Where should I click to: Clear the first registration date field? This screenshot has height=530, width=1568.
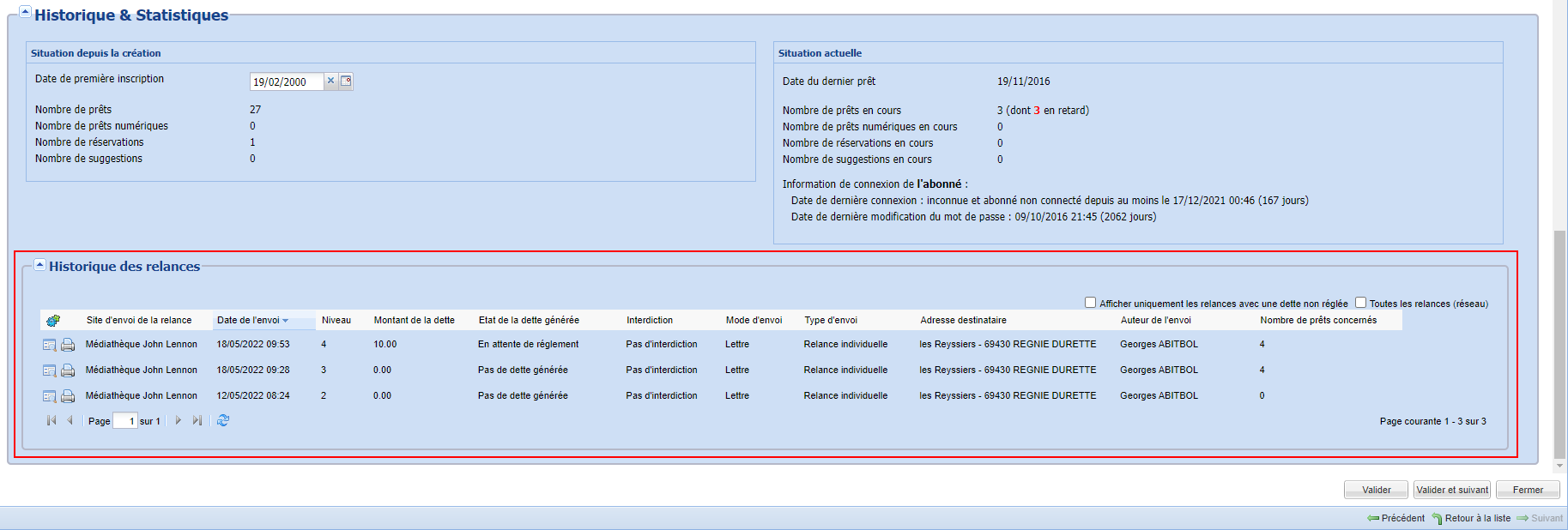tap(330, 81)
